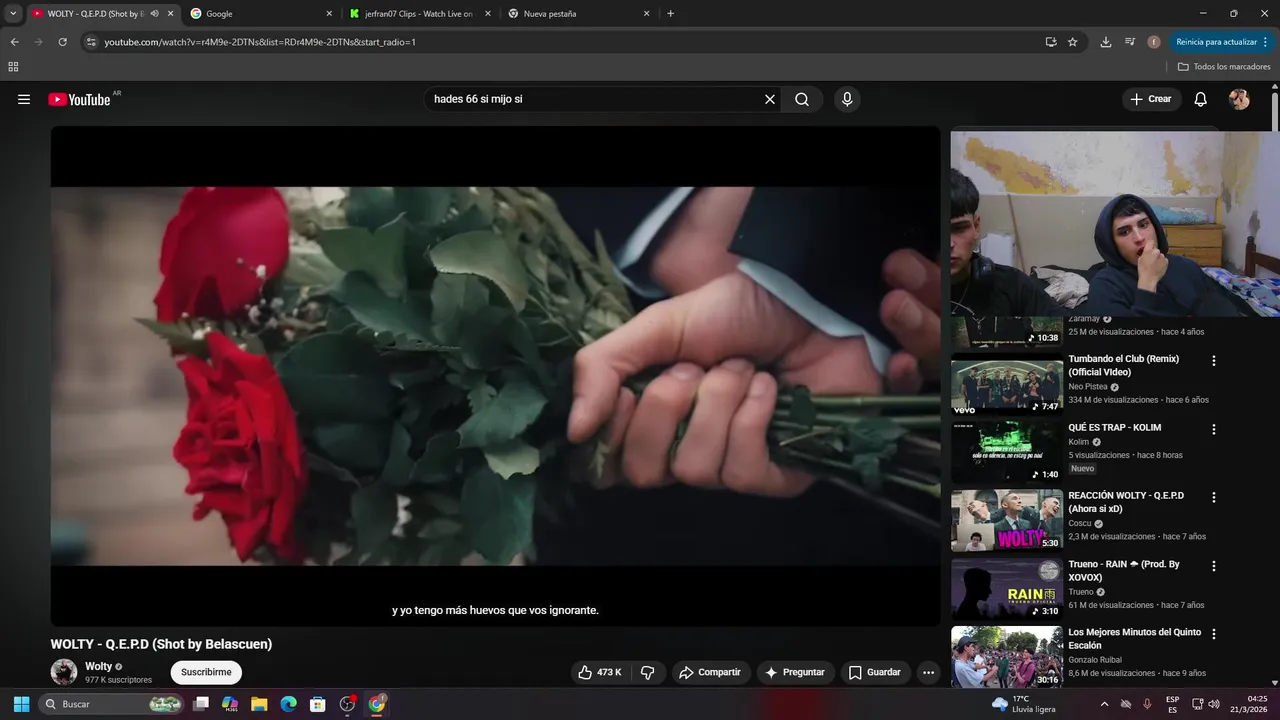Open tab search dropdown arrow
The image size is (1280, 720).
coord(13,14)
